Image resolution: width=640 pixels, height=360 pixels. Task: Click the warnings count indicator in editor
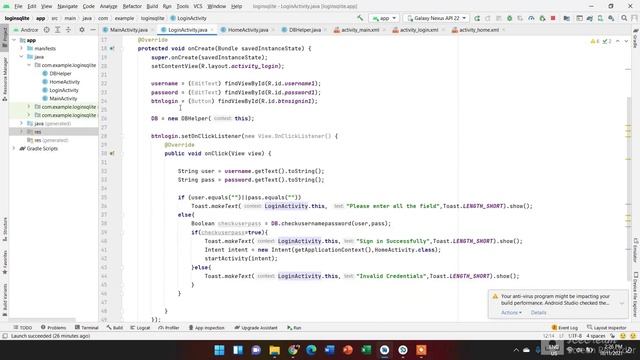pyautogui.click(x=595, y=41)
